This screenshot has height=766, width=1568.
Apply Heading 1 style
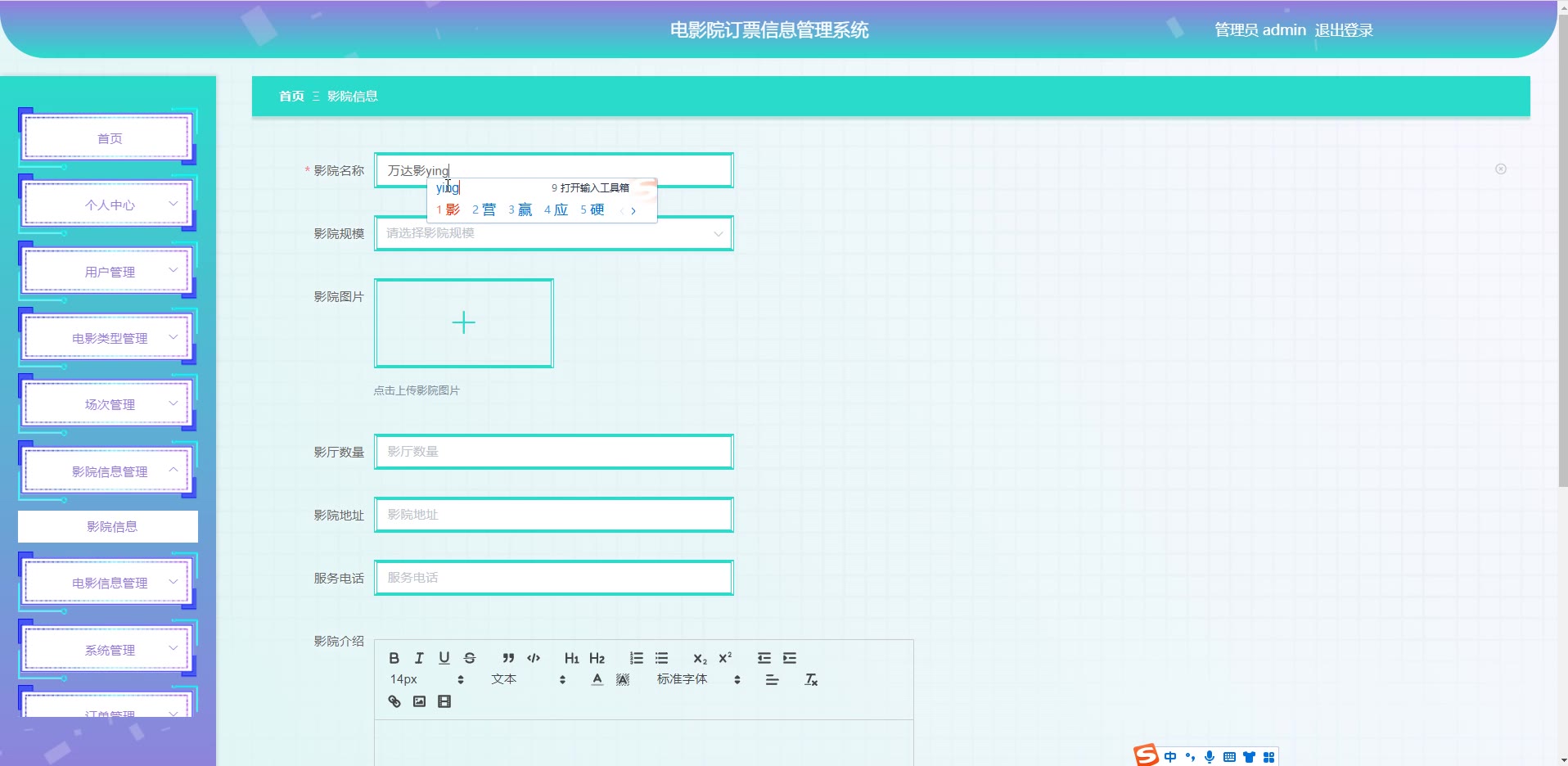click(572, 658)
